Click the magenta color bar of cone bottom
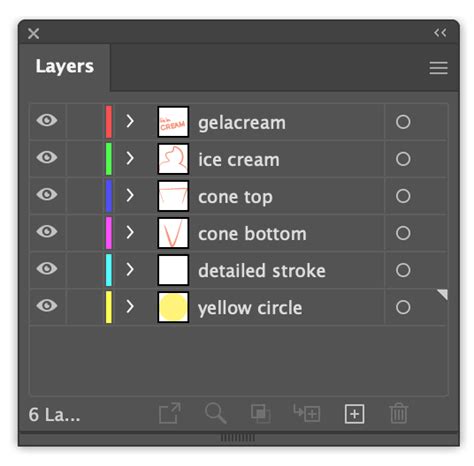 (x=109, y=233)
